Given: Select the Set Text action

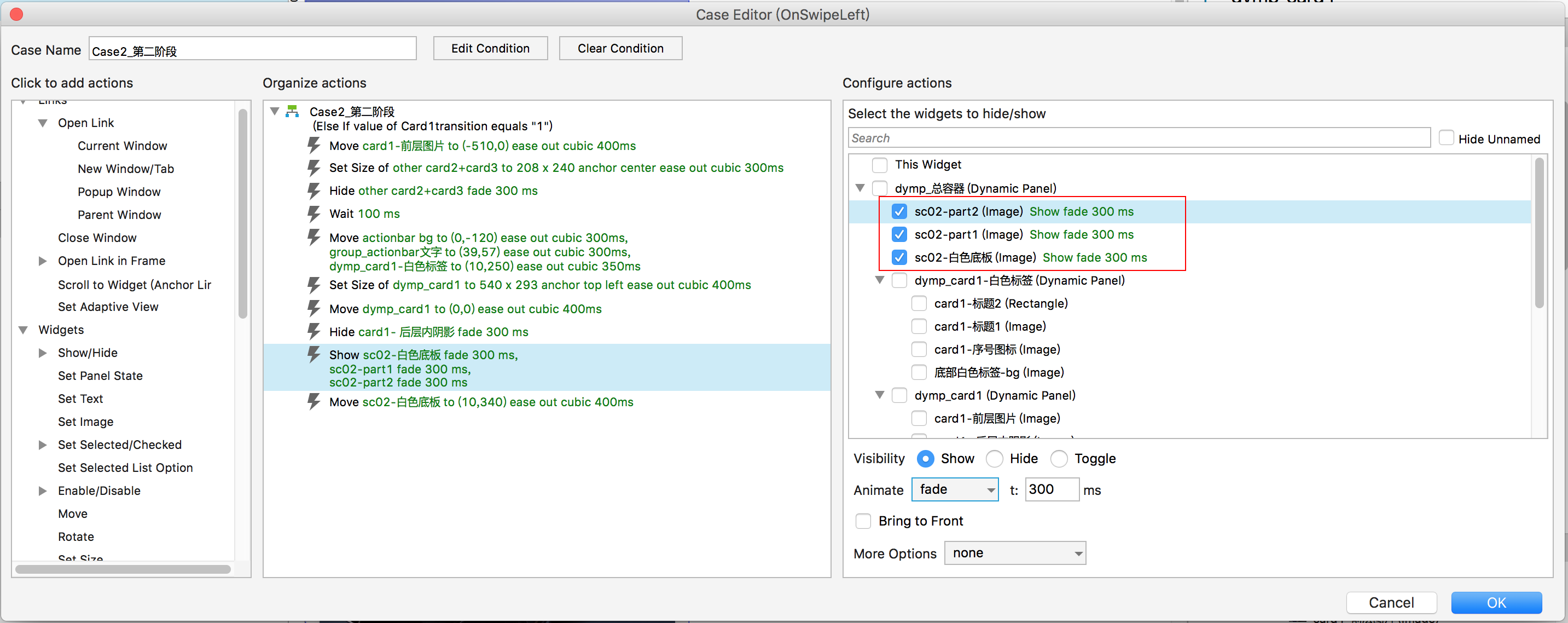Looking at the screenshot, I should [80, 399].
